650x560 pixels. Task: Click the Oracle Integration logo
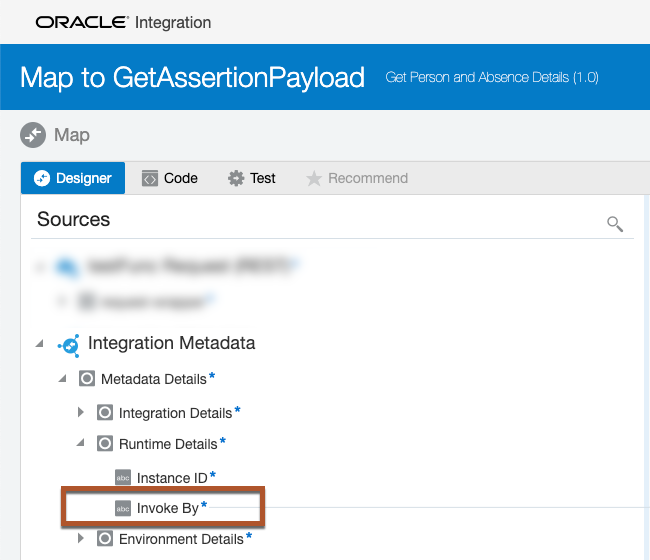pyautogui.click(x=123, y=22)
